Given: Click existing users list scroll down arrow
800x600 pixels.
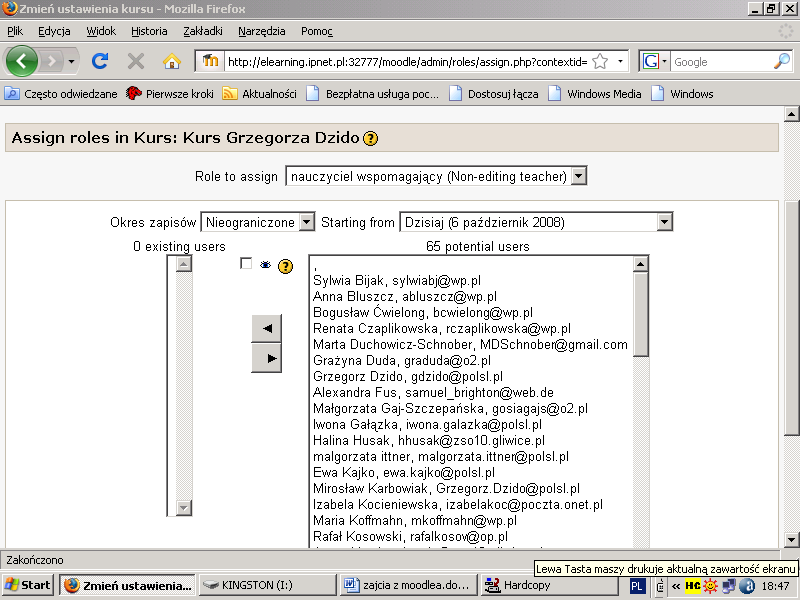Looking at the screenshot, I should pyautogui.click(x=184, y=508).
